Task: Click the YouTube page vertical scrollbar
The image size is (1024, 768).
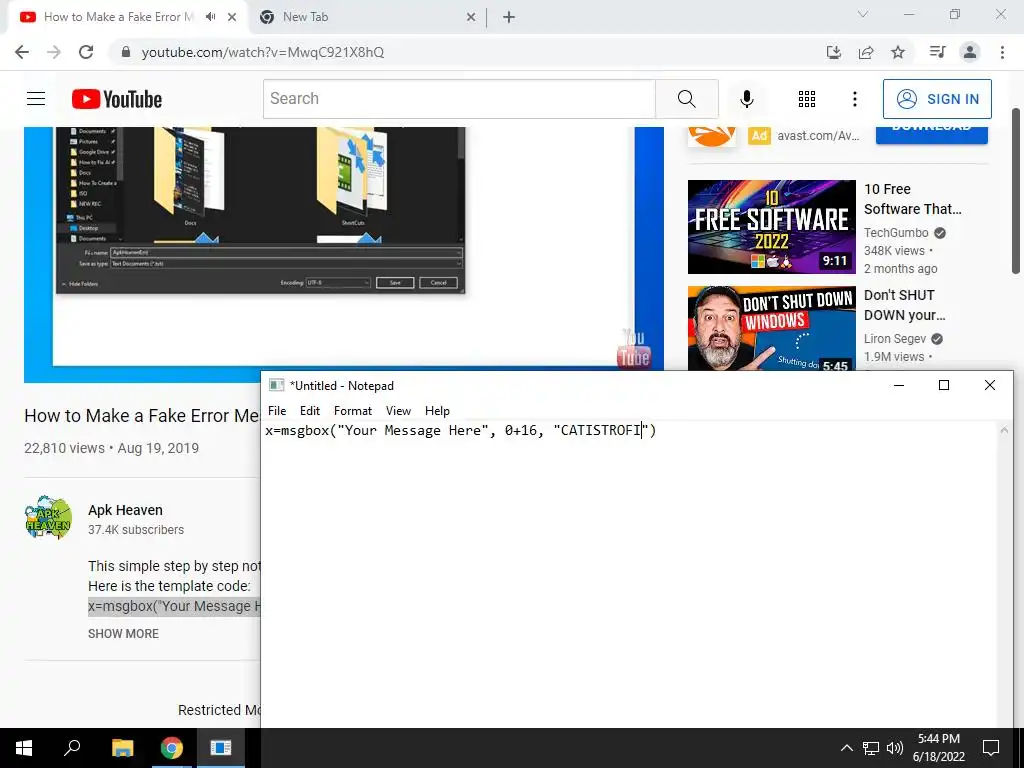Action: coord(1016,191)
